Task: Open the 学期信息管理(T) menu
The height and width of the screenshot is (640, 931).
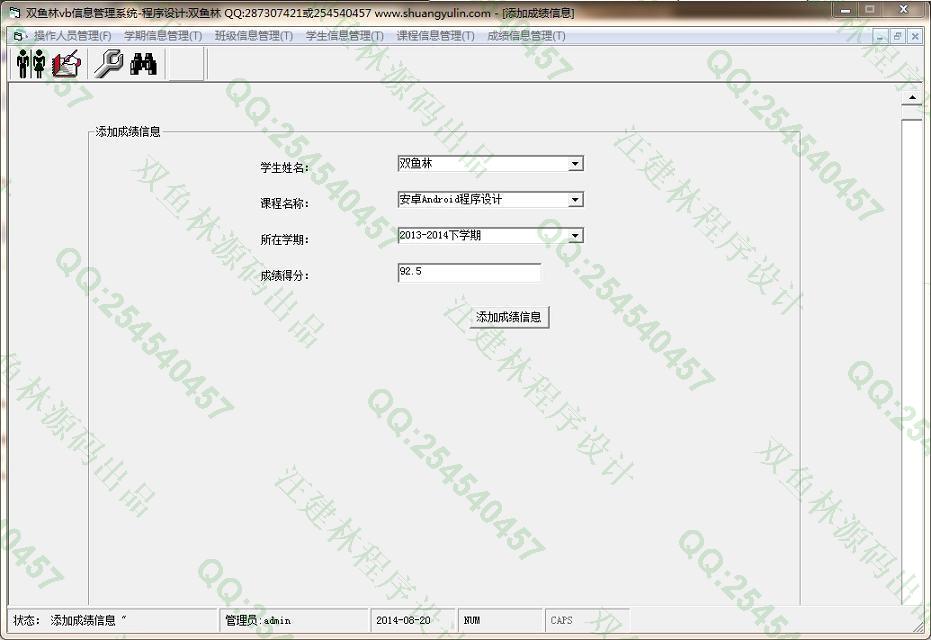Action: point(163,36)
